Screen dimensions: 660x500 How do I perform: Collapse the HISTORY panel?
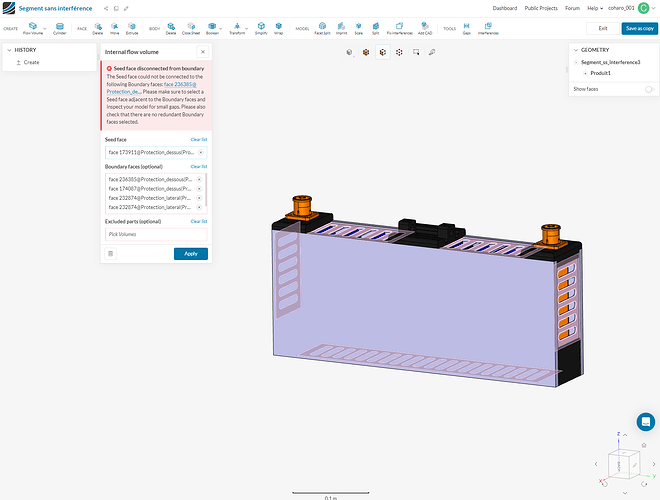9,49
